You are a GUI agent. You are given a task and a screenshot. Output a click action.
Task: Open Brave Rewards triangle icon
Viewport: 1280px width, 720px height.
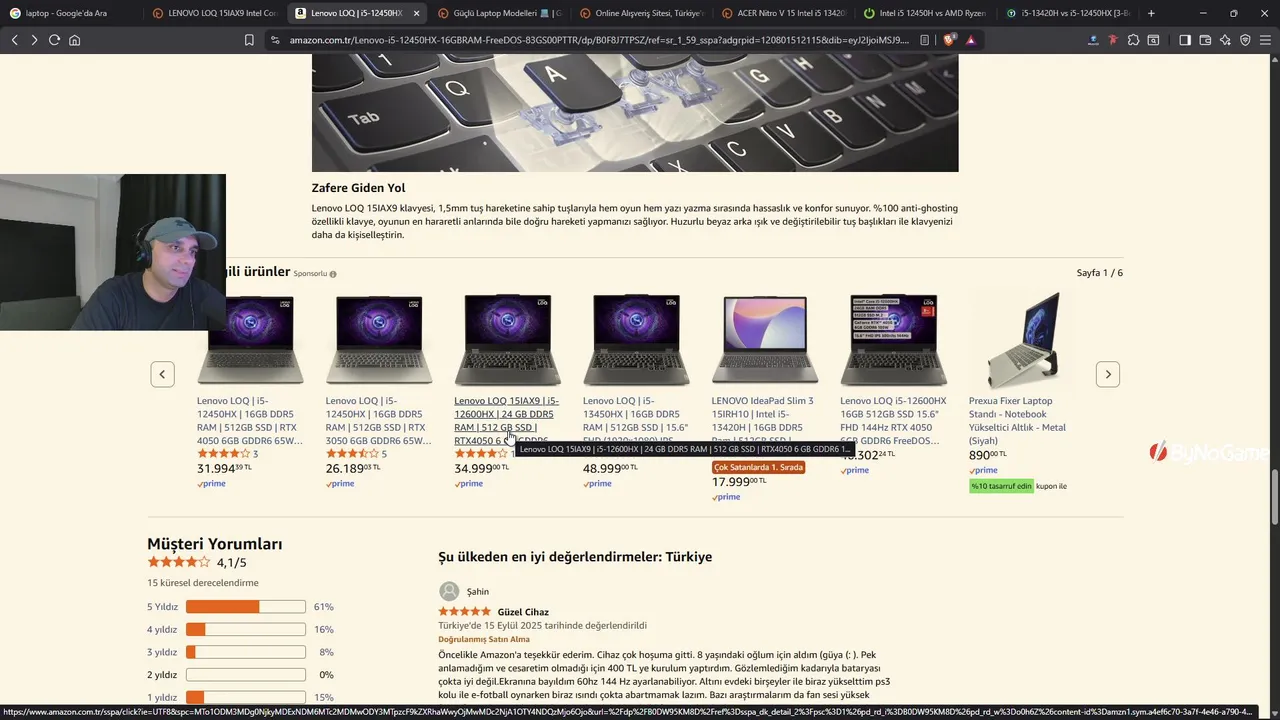(x=970, y=40)
